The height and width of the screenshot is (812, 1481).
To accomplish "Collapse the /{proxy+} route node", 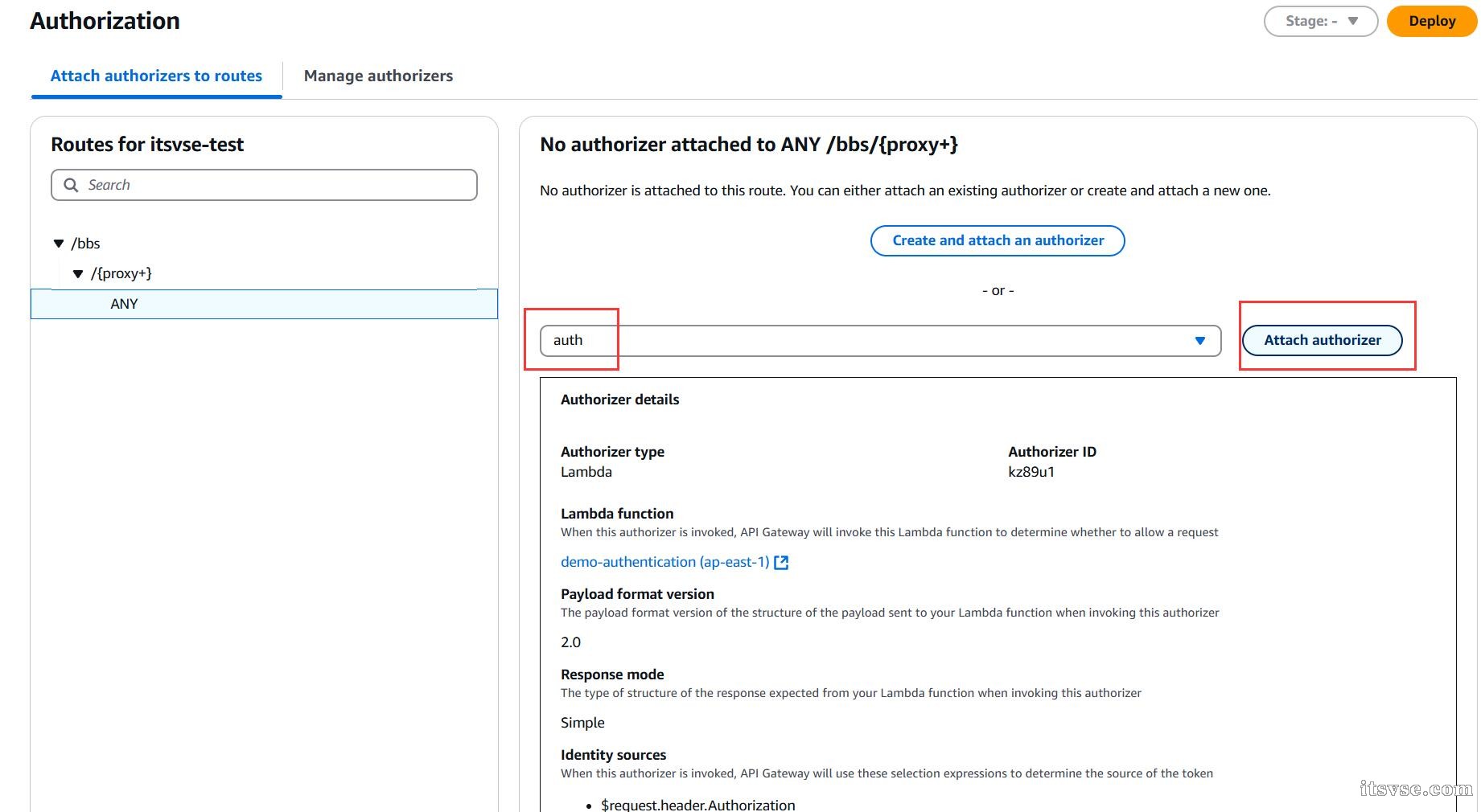I will [x=78, y=274].
